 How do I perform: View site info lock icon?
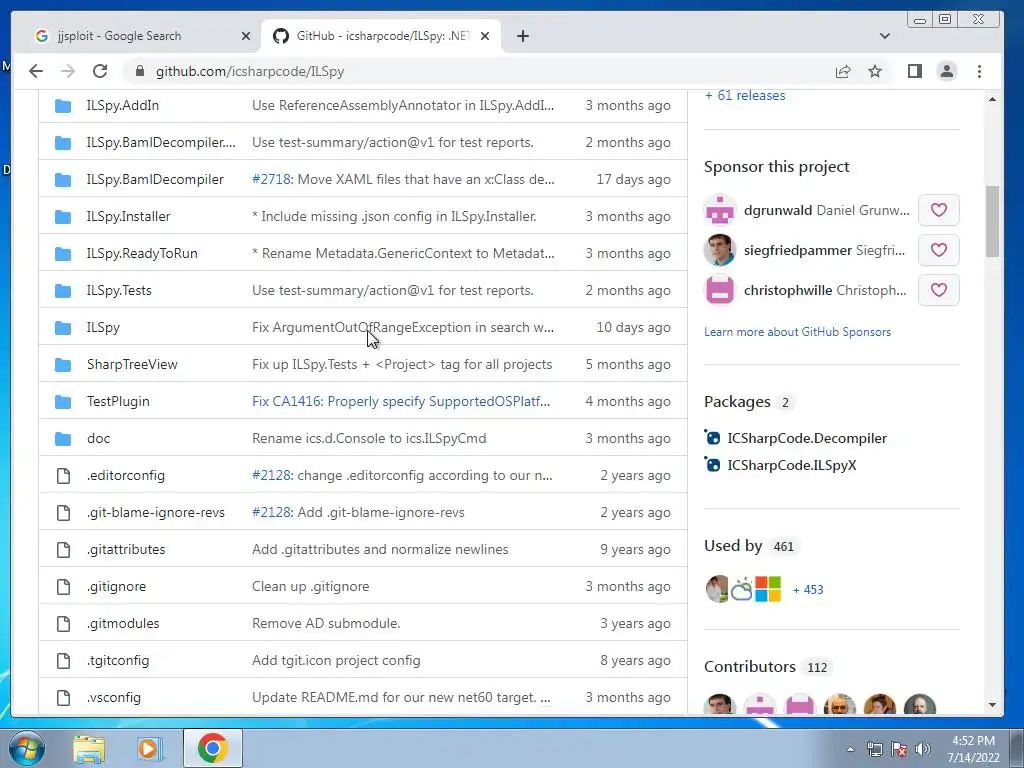[x=139, y=71]
